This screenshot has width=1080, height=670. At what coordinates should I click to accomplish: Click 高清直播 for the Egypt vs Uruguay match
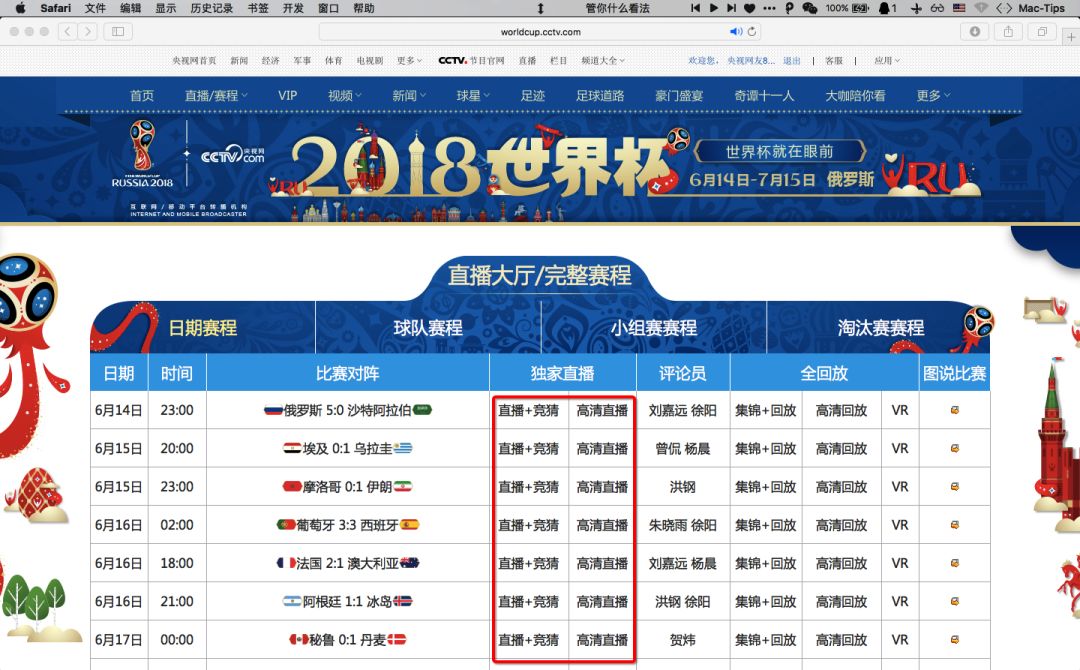point(602,449)
